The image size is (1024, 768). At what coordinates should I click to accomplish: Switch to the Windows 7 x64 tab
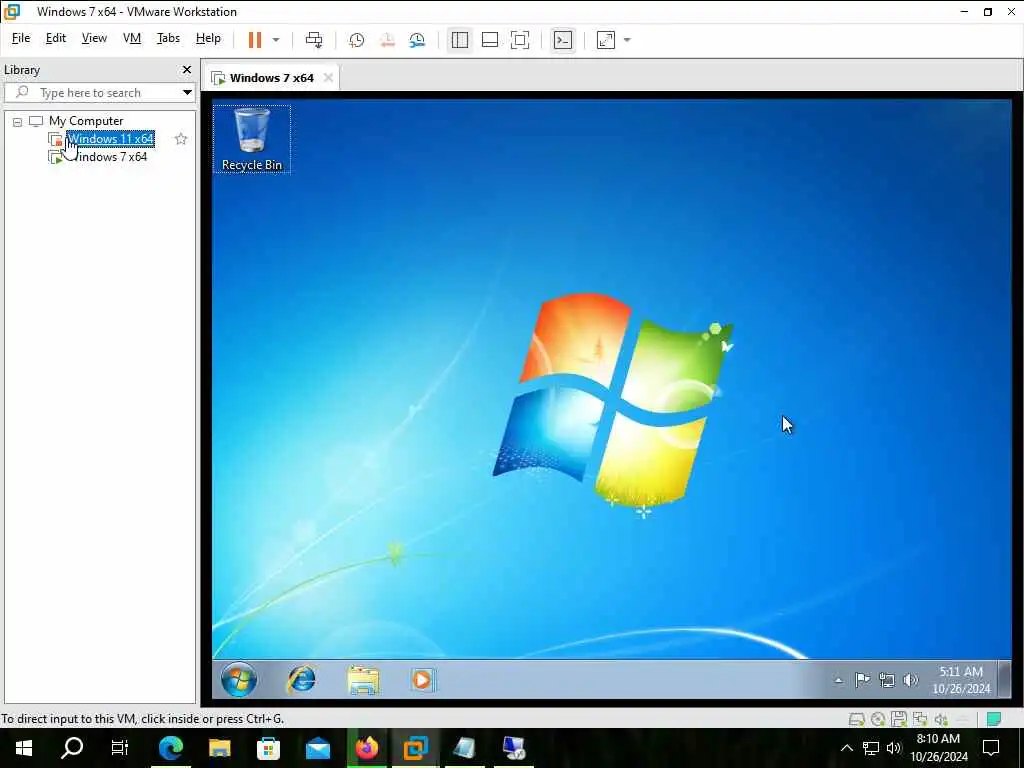[x=271, y=78]
